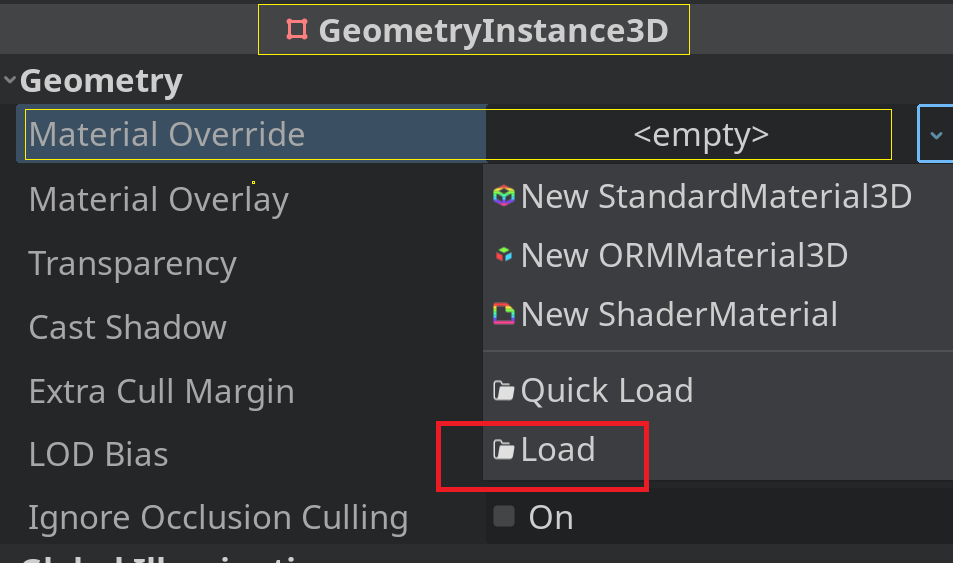
Task: Click the ORMMaterial3D small cube icon
Action: 504,255
